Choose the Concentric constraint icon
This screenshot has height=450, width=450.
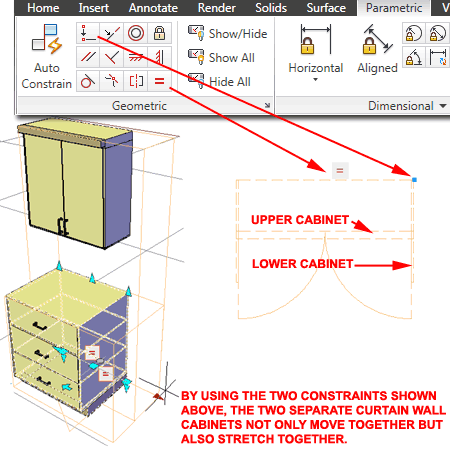pos(136,33)
